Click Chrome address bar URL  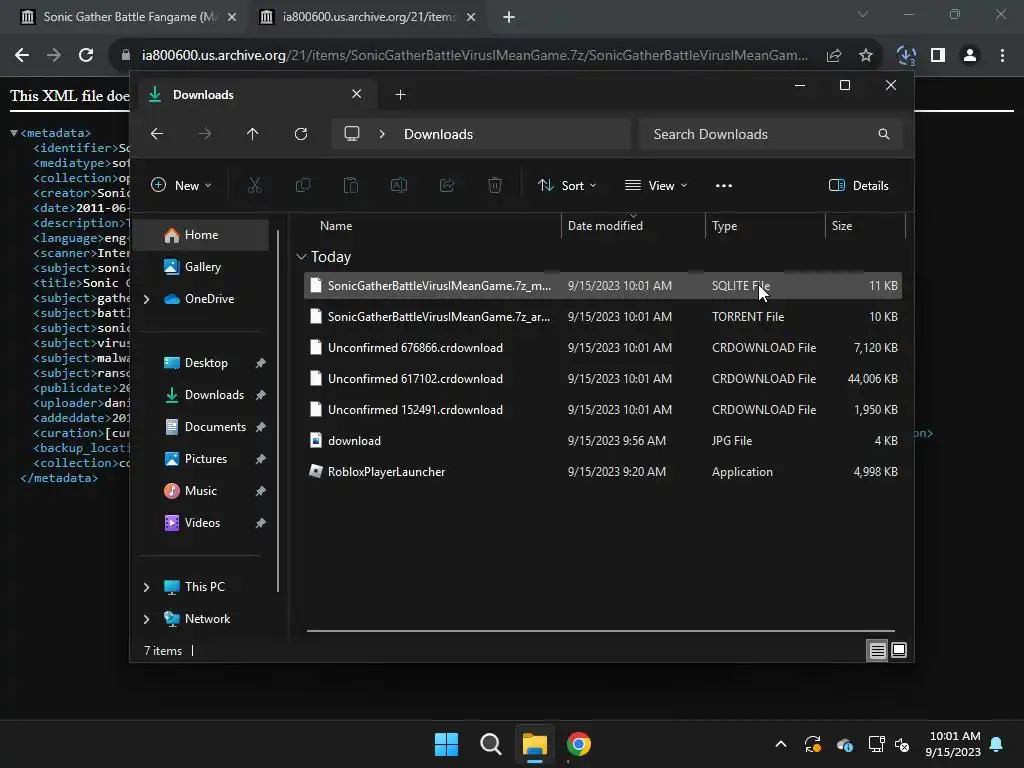[x=475, y=56]
